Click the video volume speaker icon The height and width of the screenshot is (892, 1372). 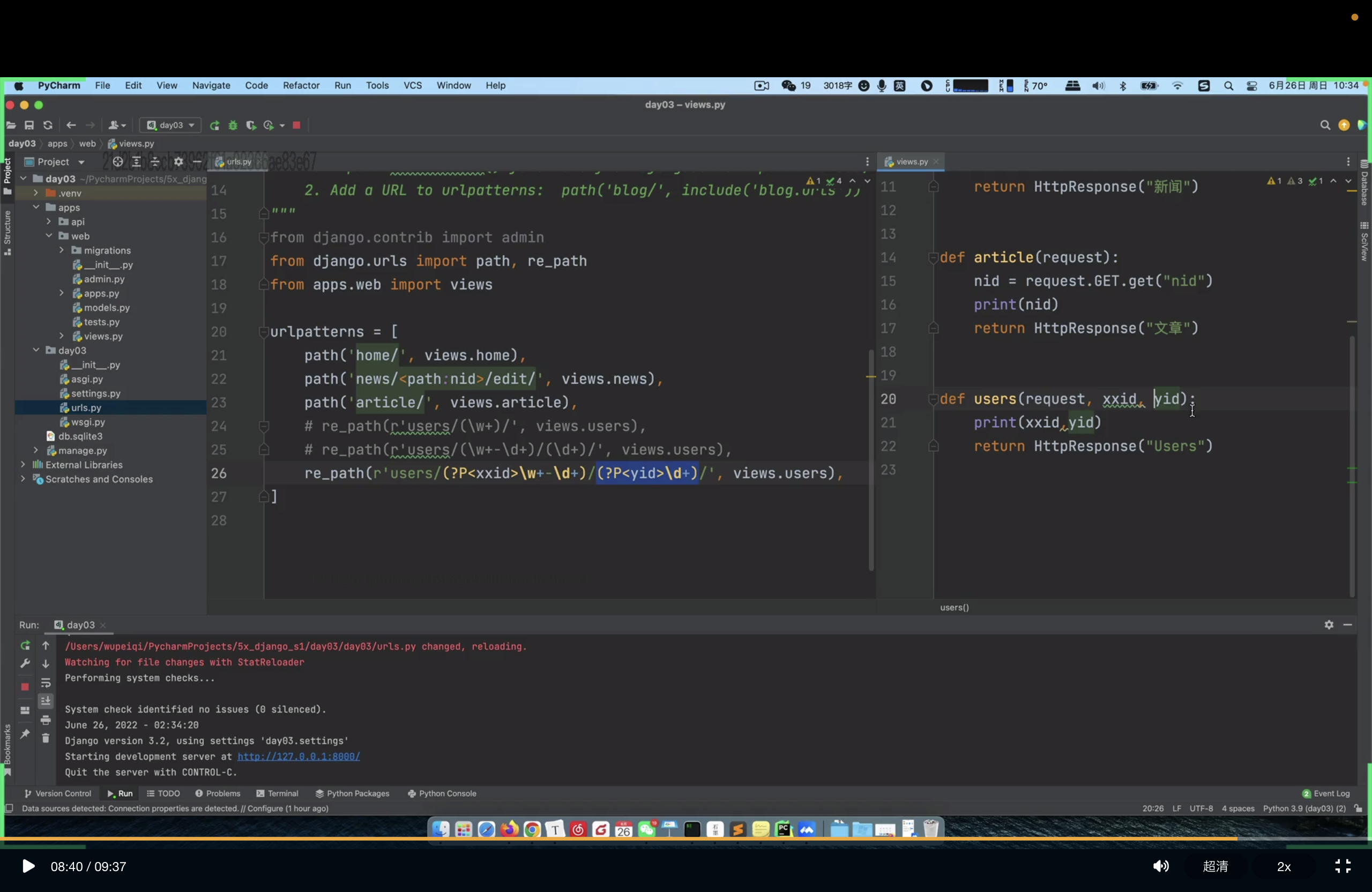pos(1160,866)
